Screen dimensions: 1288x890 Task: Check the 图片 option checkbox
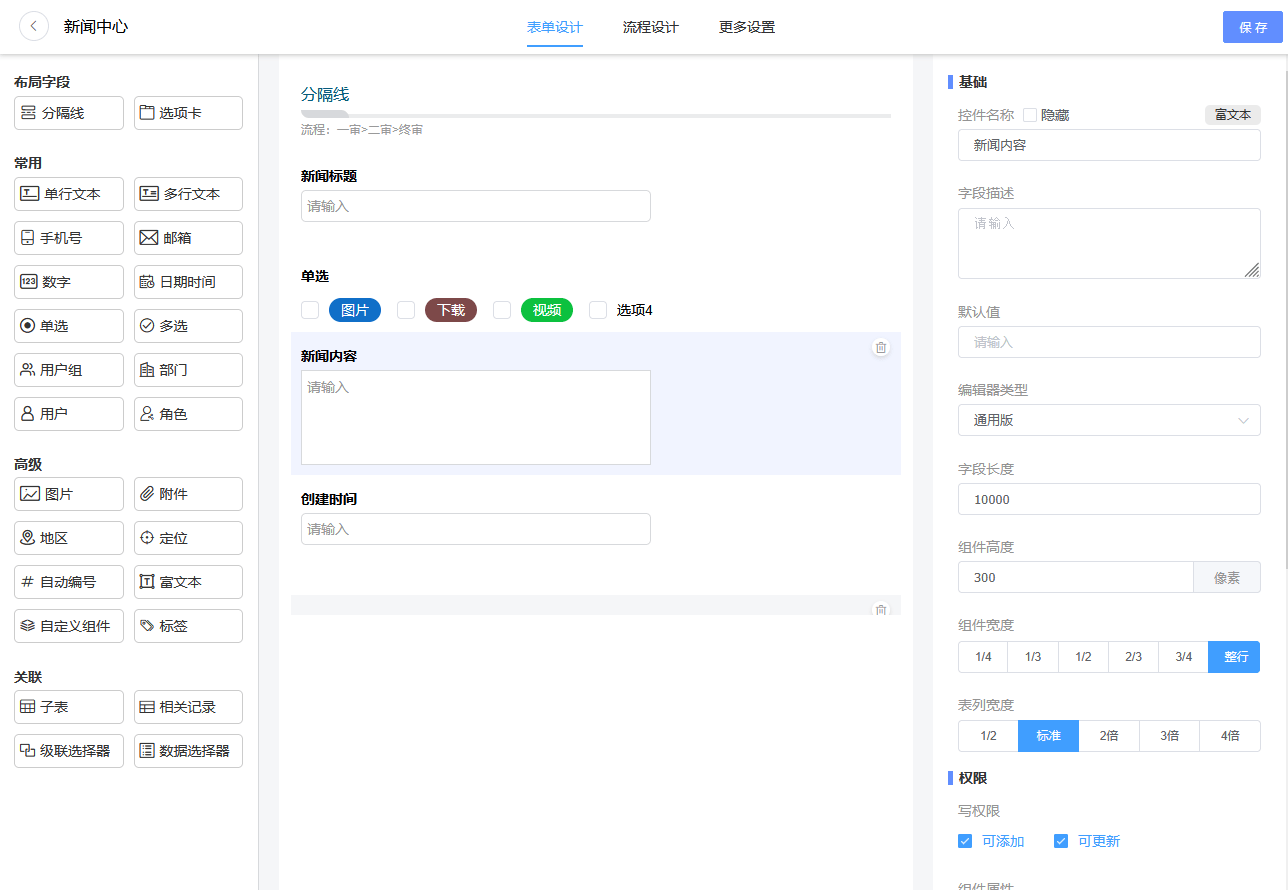pyautogui.click(x=310, y=310)
